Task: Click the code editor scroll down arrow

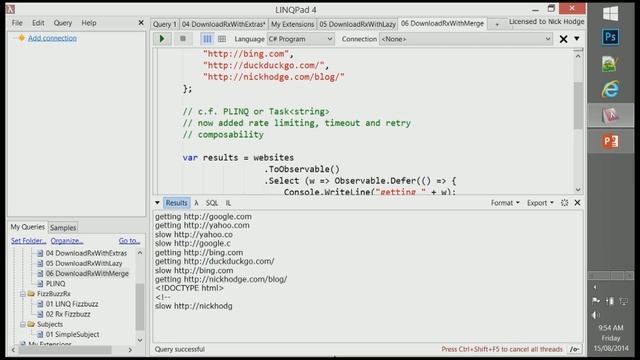Action: tap(578, 189)
